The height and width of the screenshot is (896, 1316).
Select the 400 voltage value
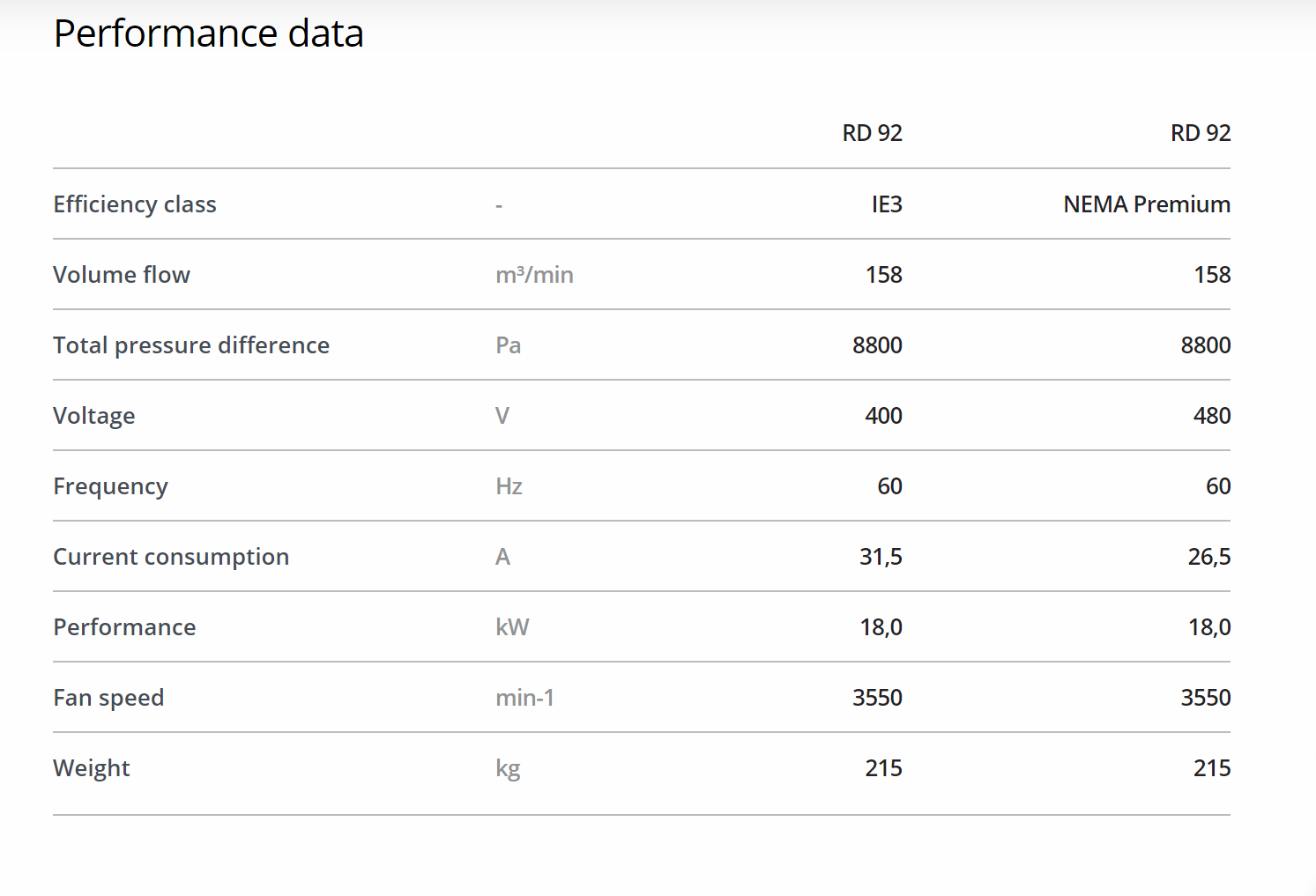(883, 416)
